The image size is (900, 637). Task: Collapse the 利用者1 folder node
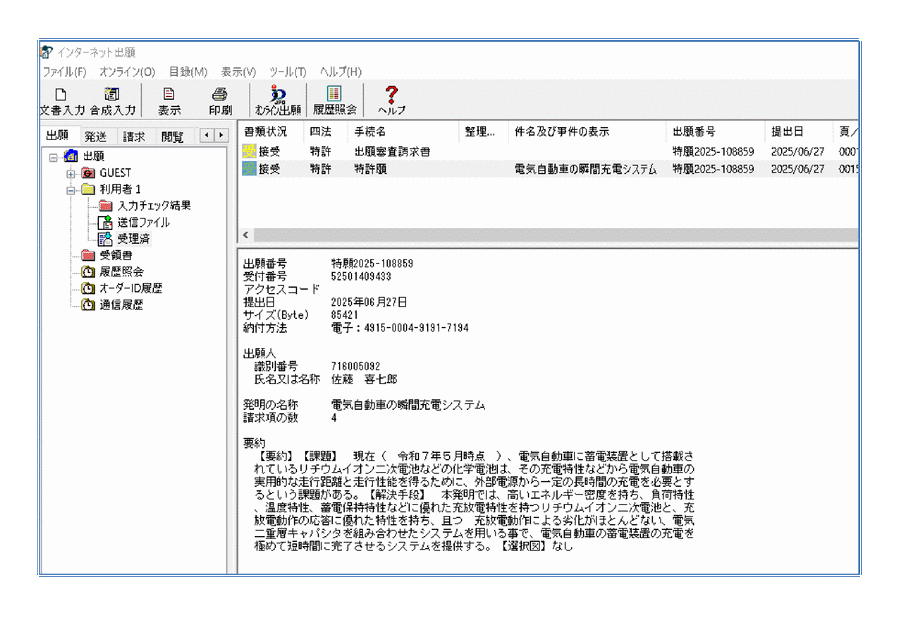tap(71, 190)
